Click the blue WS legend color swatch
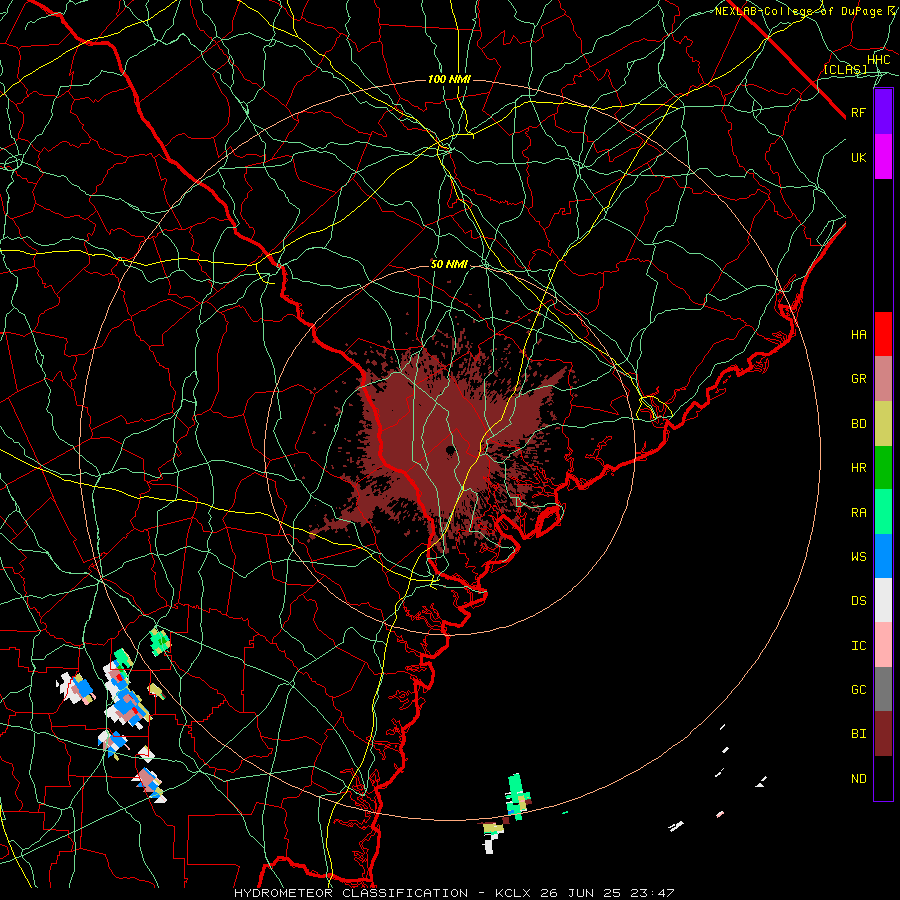The width and height of the screenshot is (900, 900). [x=883, y=556]
